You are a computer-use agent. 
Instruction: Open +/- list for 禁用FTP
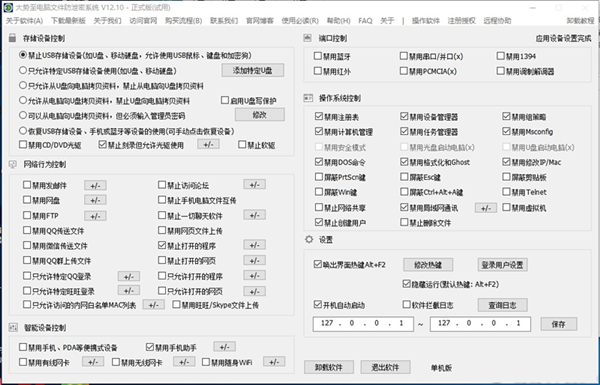pos(95,216)
